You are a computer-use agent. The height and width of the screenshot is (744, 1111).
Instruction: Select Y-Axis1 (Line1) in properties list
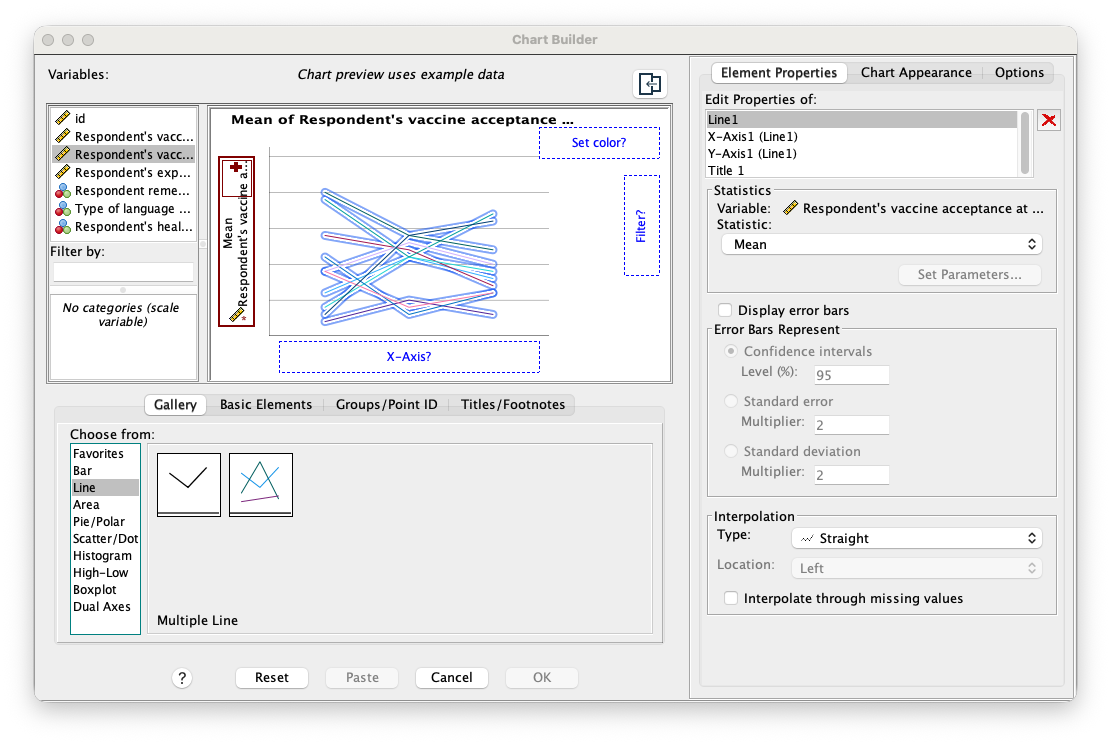[862, 154]
